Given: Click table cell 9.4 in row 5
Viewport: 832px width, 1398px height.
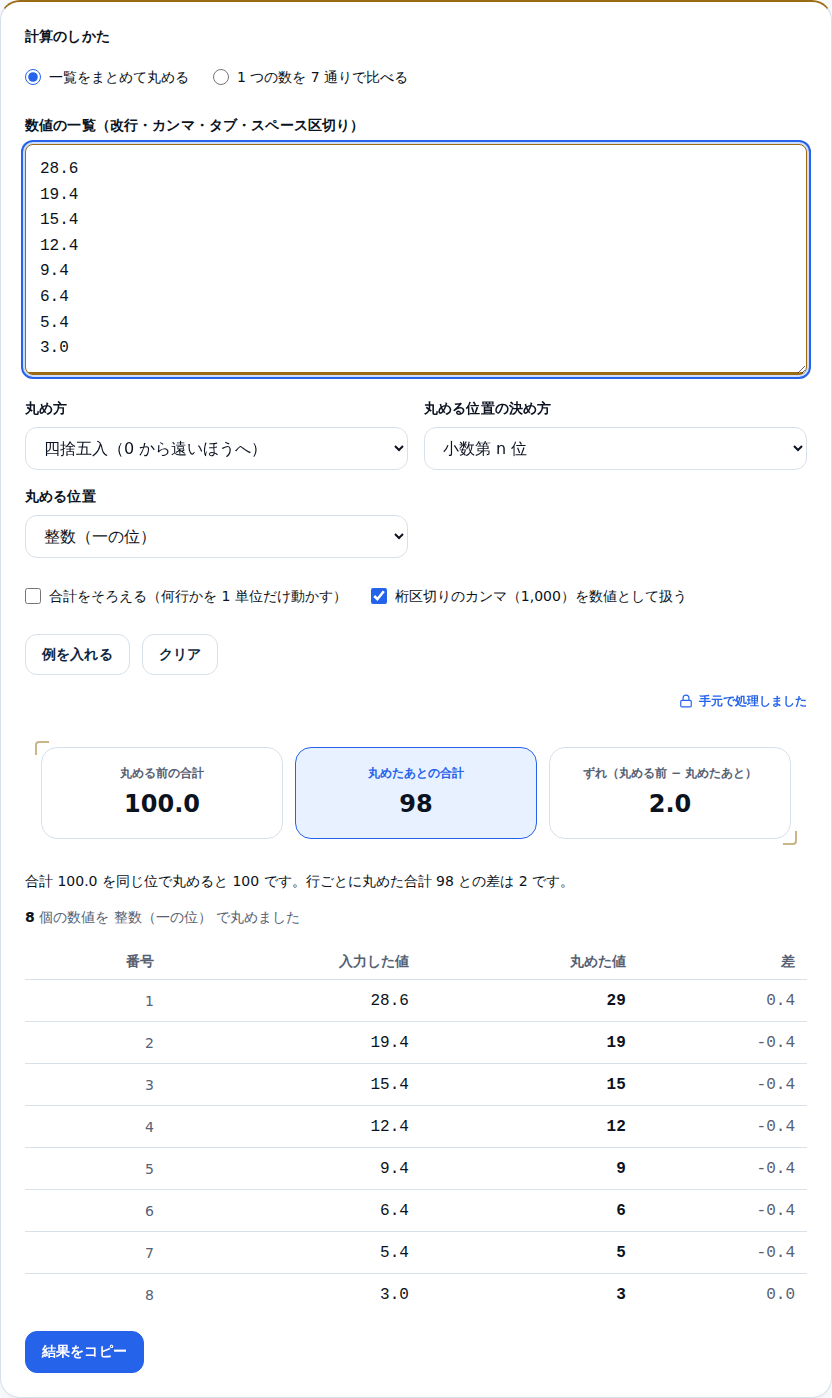Looking at the screenshot, I should (x=394, y=1168).
